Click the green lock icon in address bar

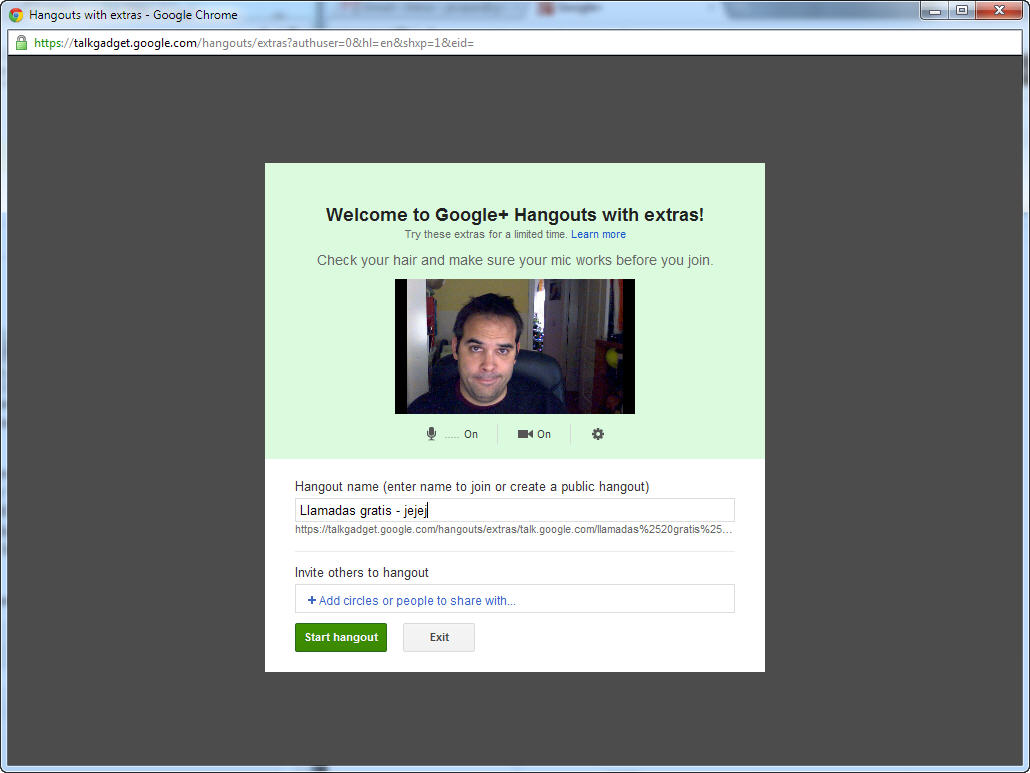coord(21,43)
